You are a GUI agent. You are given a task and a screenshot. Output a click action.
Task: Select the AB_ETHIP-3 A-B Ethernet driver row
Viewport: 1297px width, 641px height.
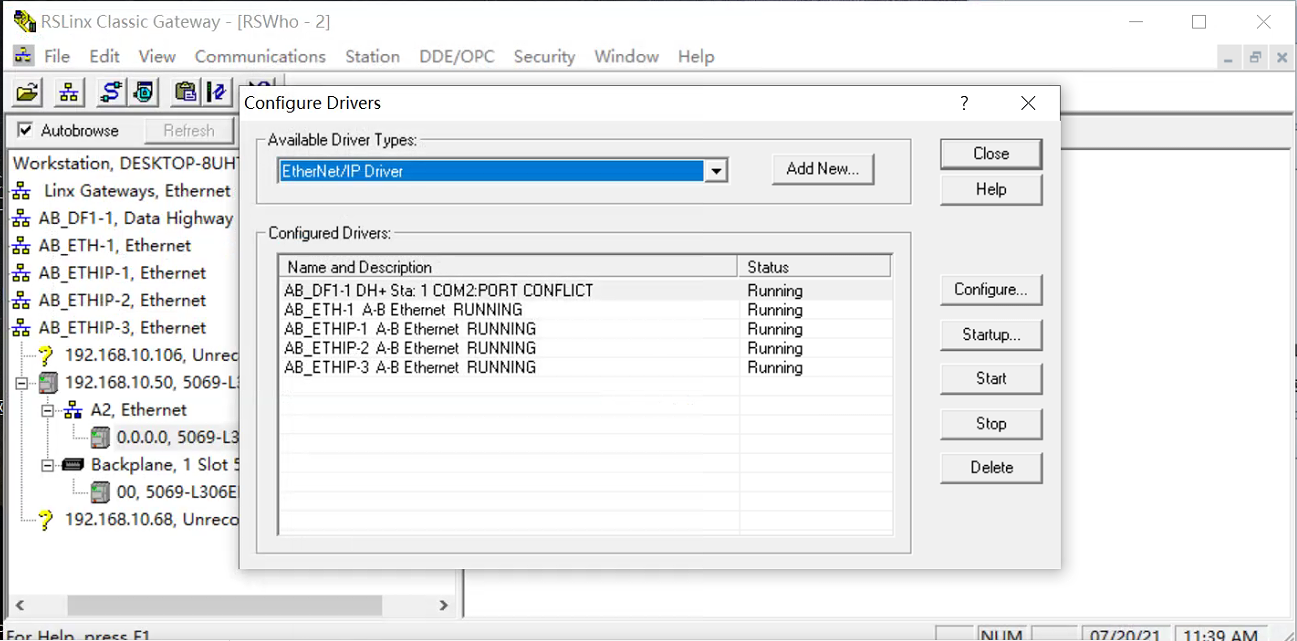[586, 367]
